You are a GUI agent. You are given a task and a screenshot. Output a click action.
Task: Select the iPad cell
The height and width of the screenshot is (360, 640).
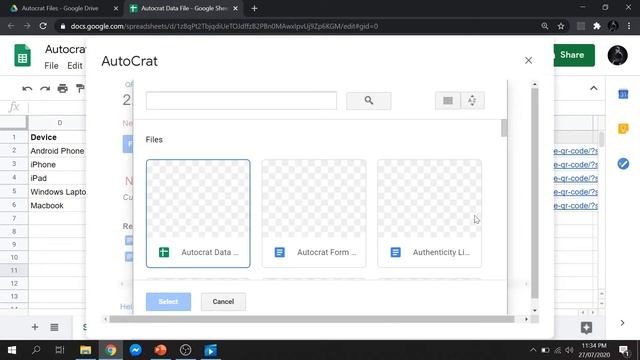point(57,178)
